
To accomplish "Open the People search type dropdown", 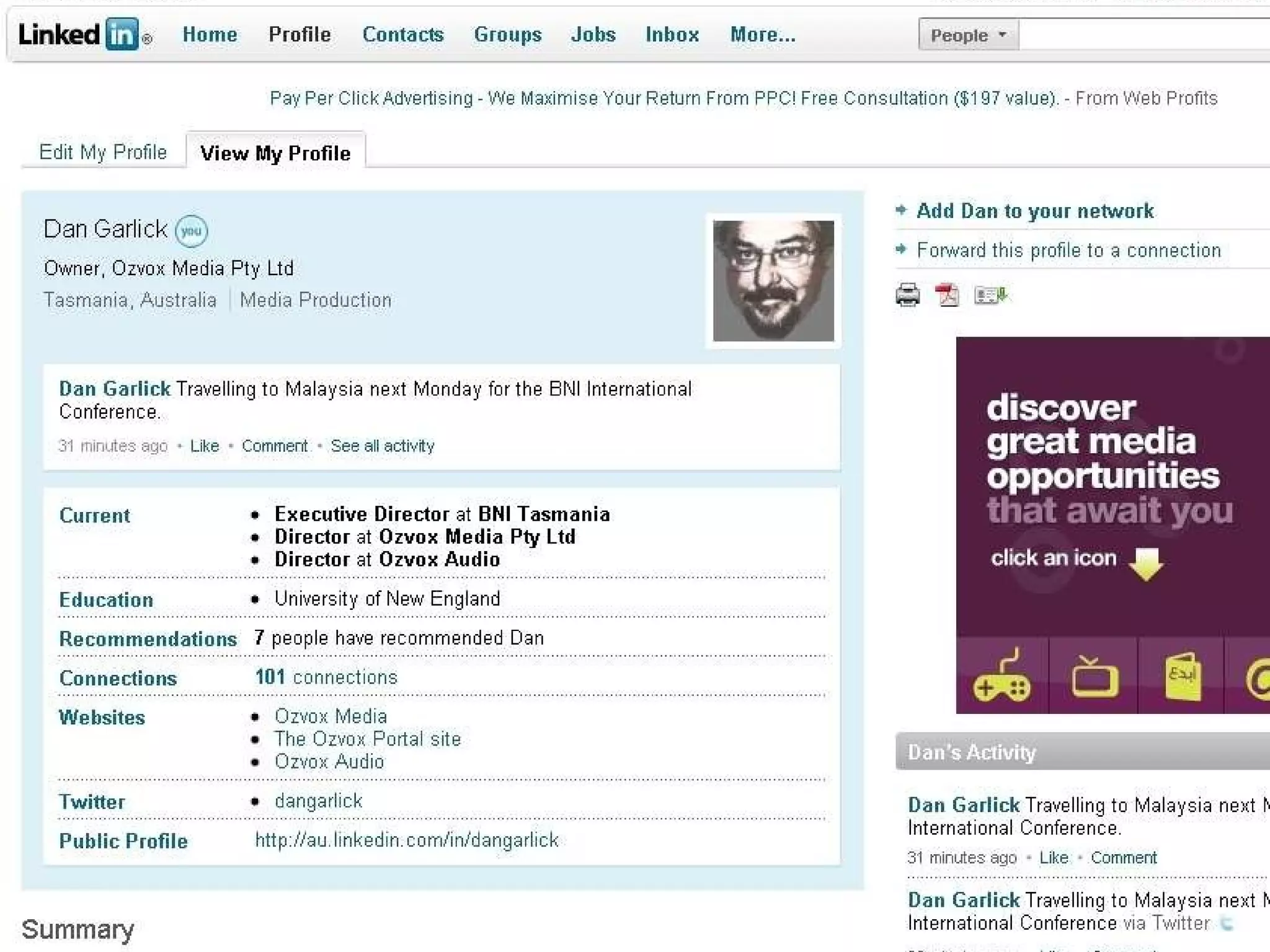I will pyautogui.click(x=969, y=35).
